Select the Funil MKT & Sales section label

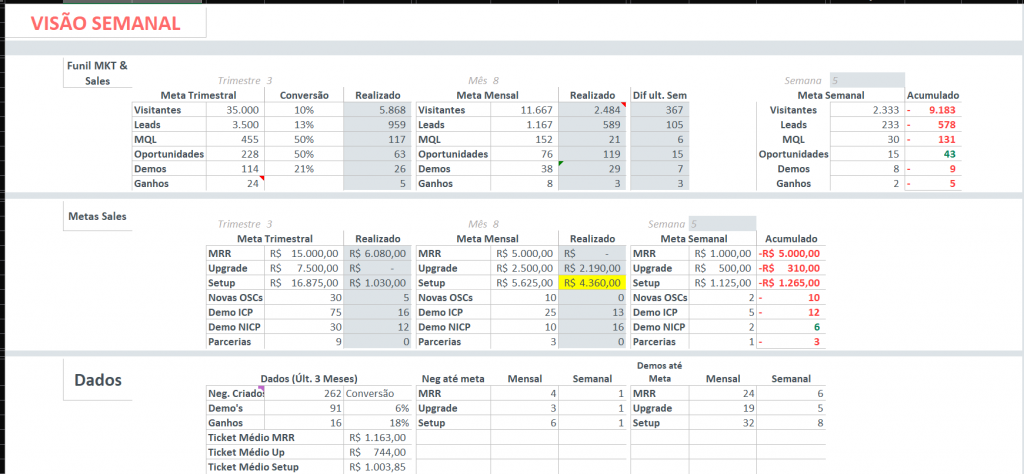[97, 72]
